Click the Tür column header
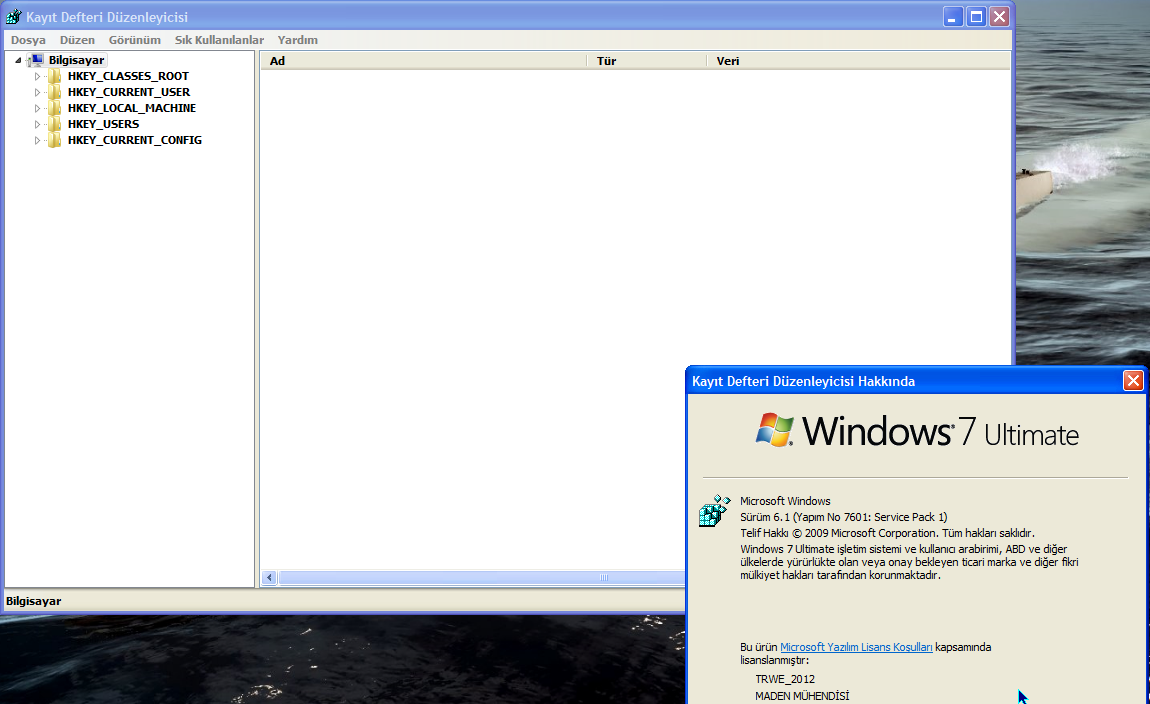The height and width of the screenshot is (704, 1150). (x=647, y=61)
